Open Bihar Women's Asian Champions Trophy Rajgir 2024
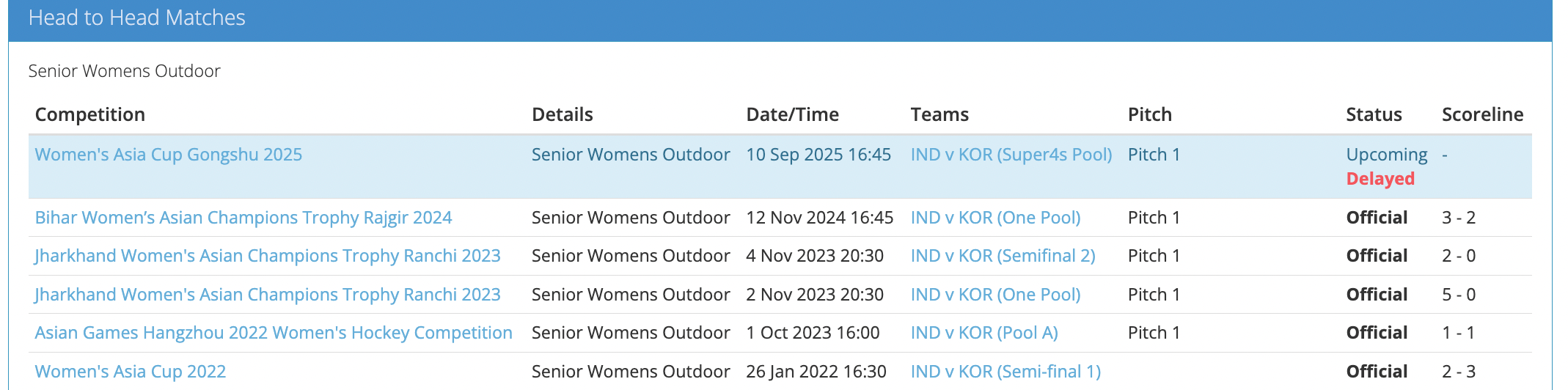This screenshot has width=1568, height=390. [243, 218]
